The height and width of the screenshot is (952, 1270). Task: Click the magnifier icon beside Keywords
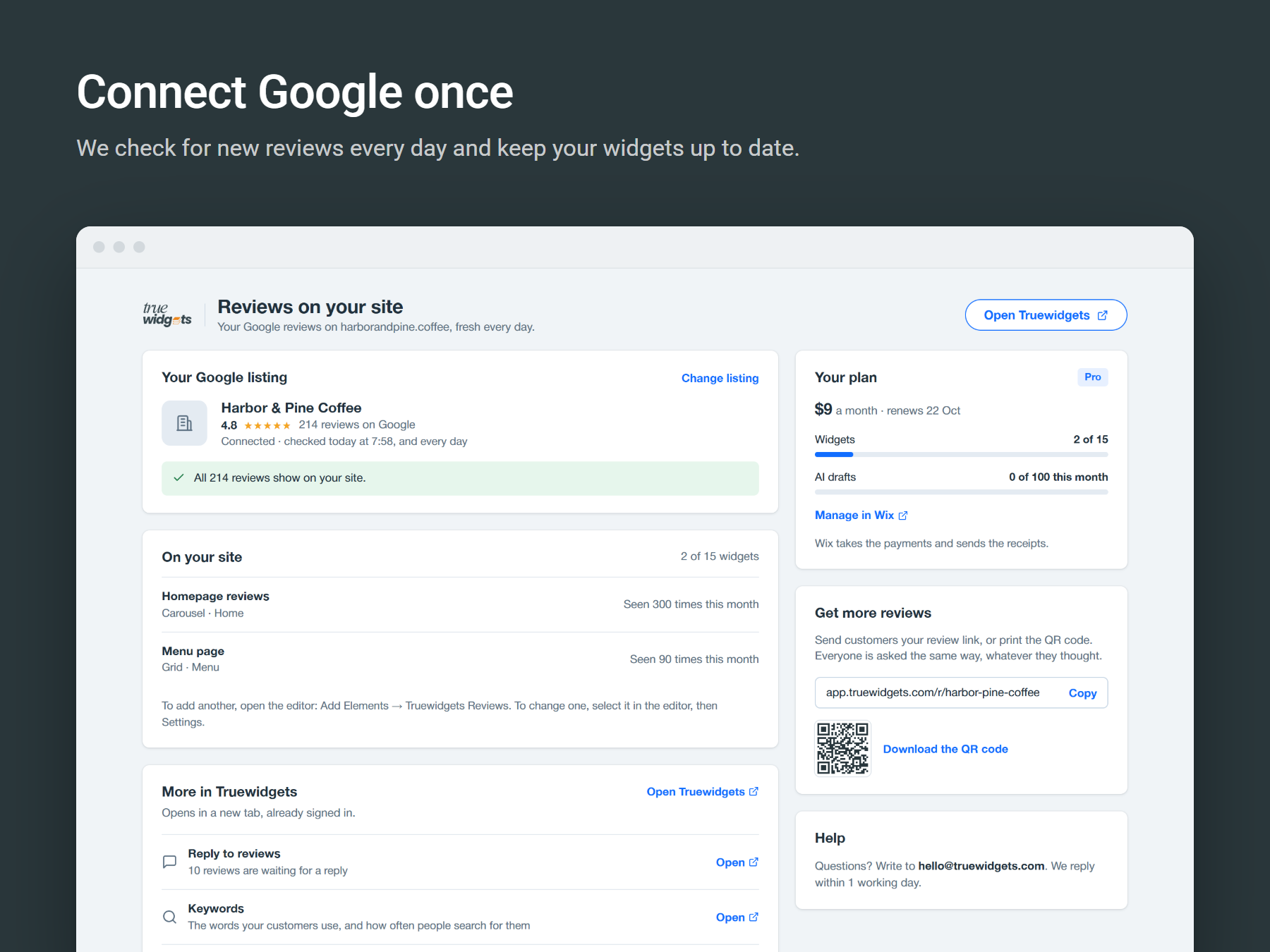tap(169, 917)
